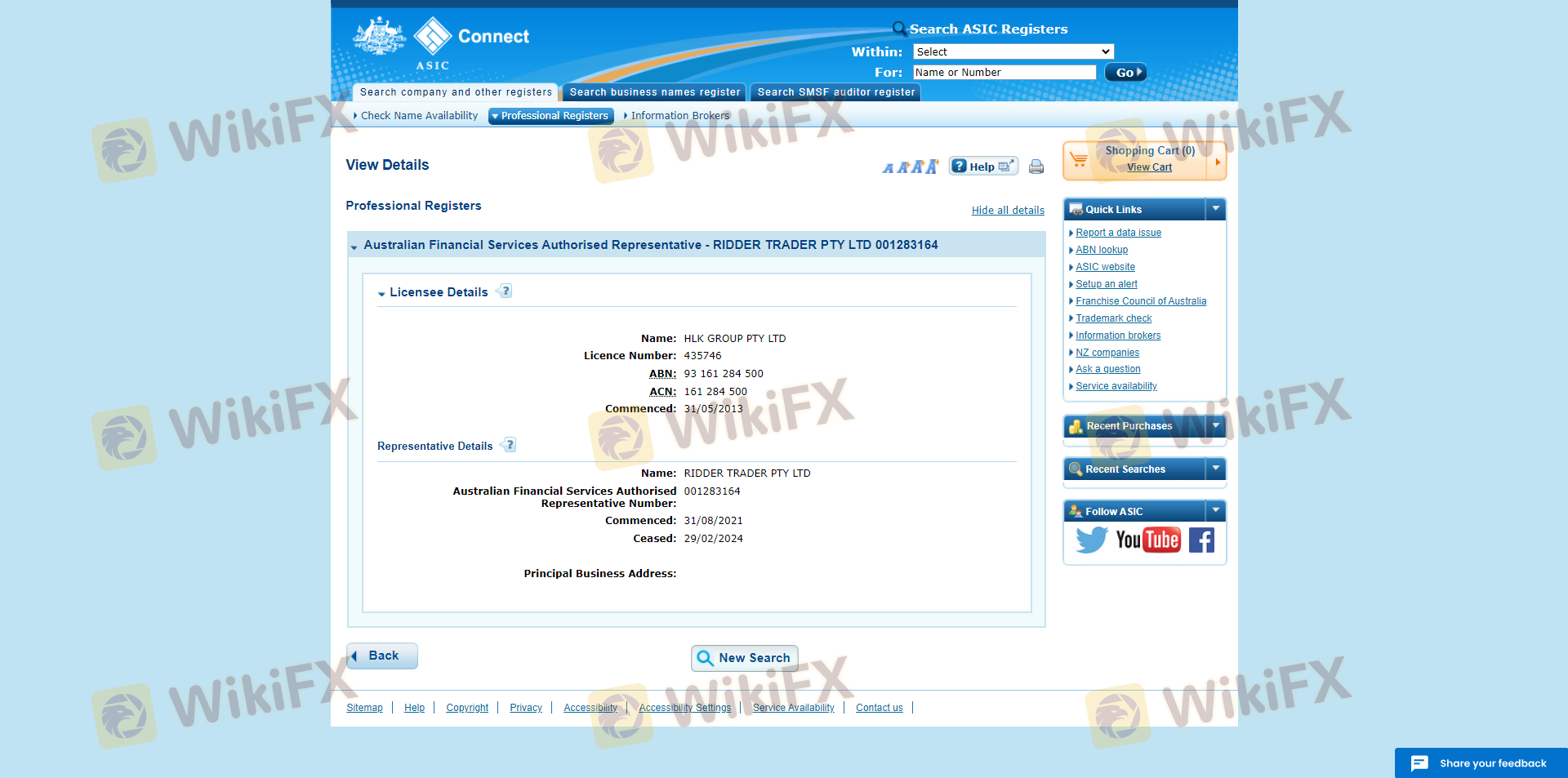Viewport: 1568px width, 778px height.
Task: Click the help icon beside Representative Details
Action: pos(510,445)
